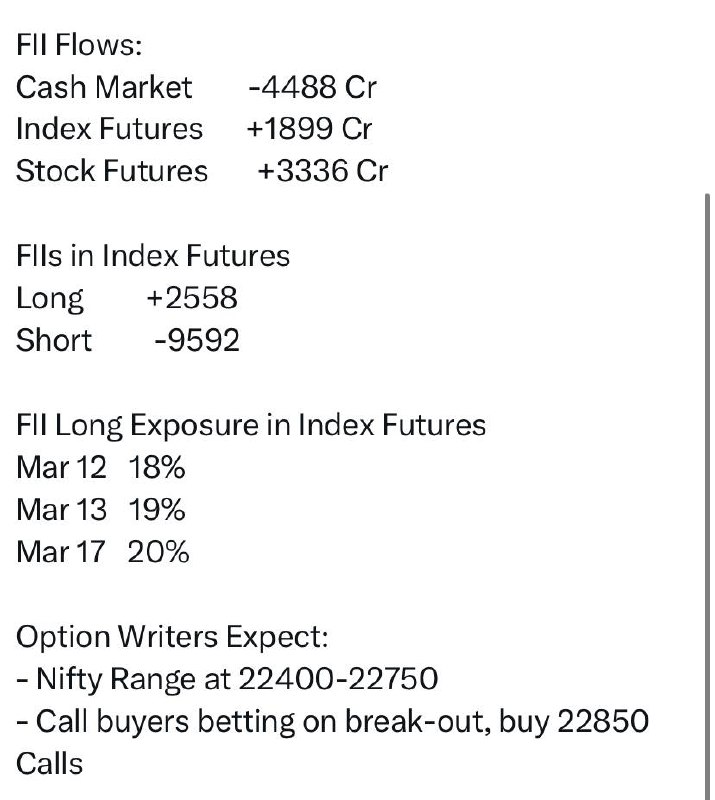
Task: Click the 'FII Flows:' heading
Action: coord(79,44)
